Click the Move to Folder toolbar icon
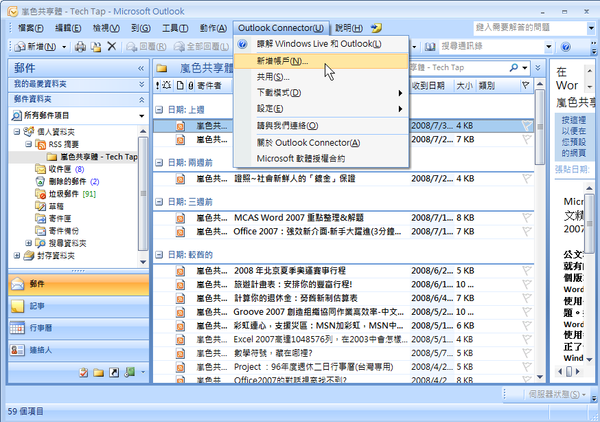Image resolution: width=600 pixels, height=422 pixels. point(96,47)
